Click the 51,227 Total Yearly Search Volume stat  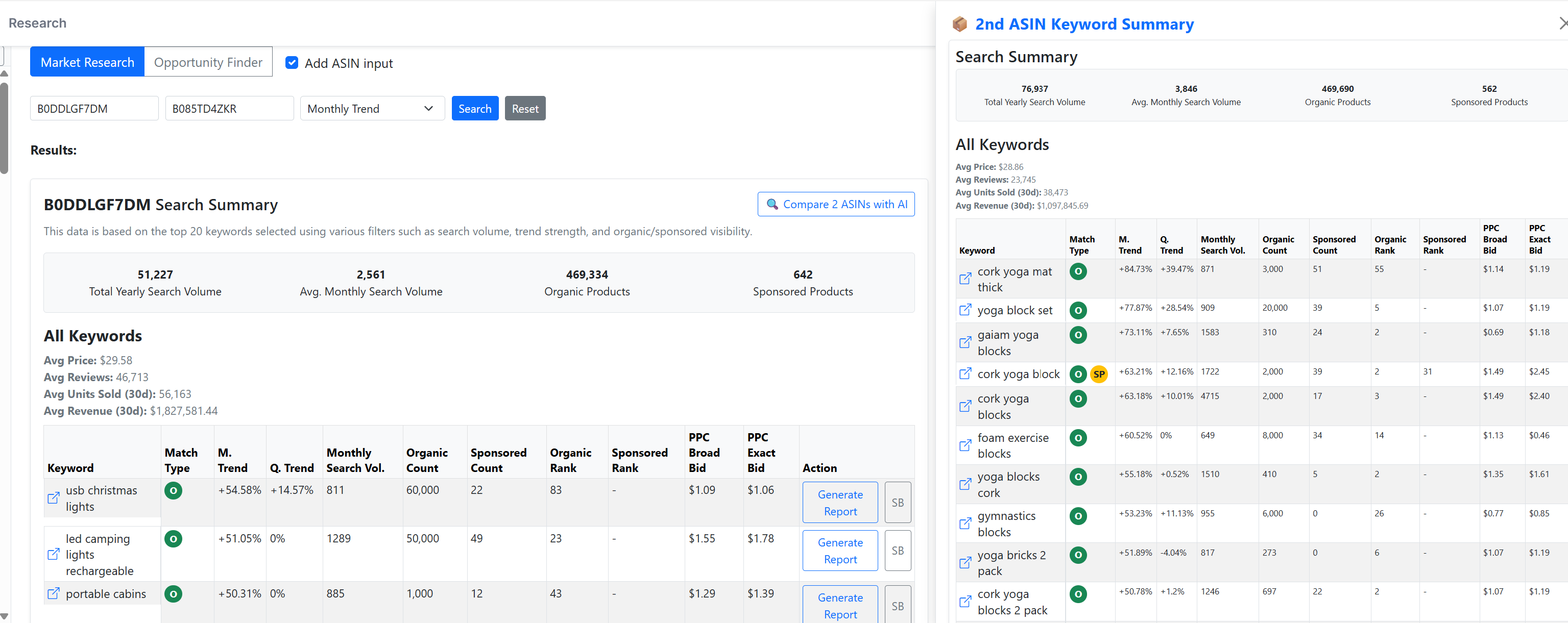(x=155, y=283)
